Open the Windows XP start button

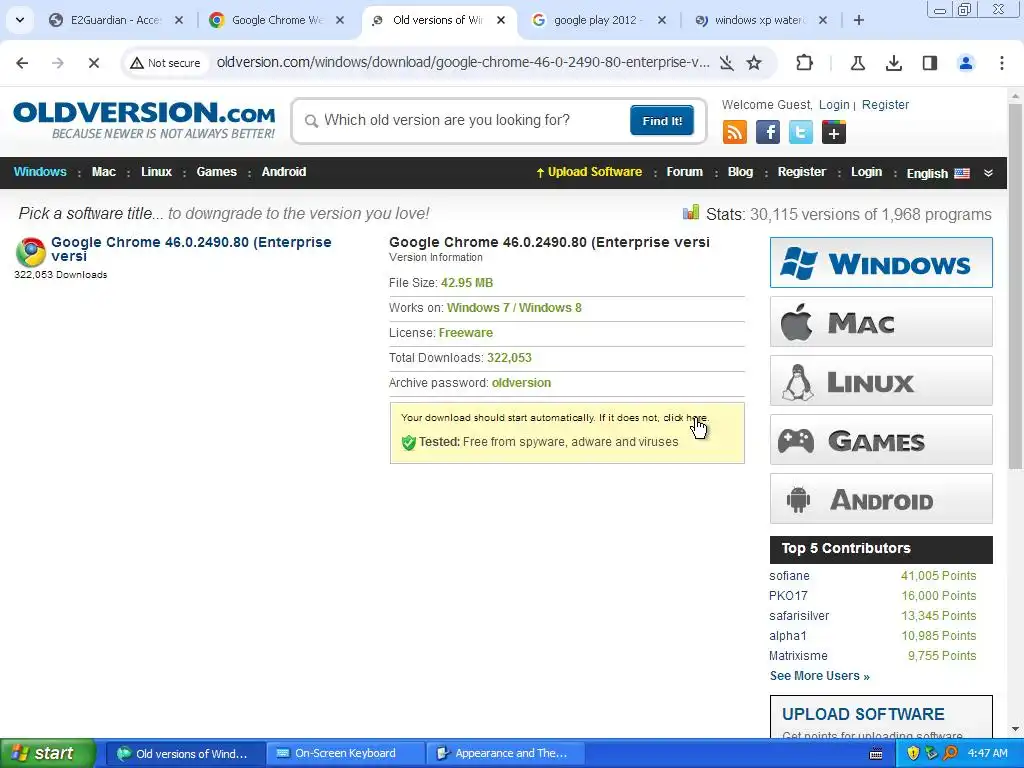pos(47,754)
